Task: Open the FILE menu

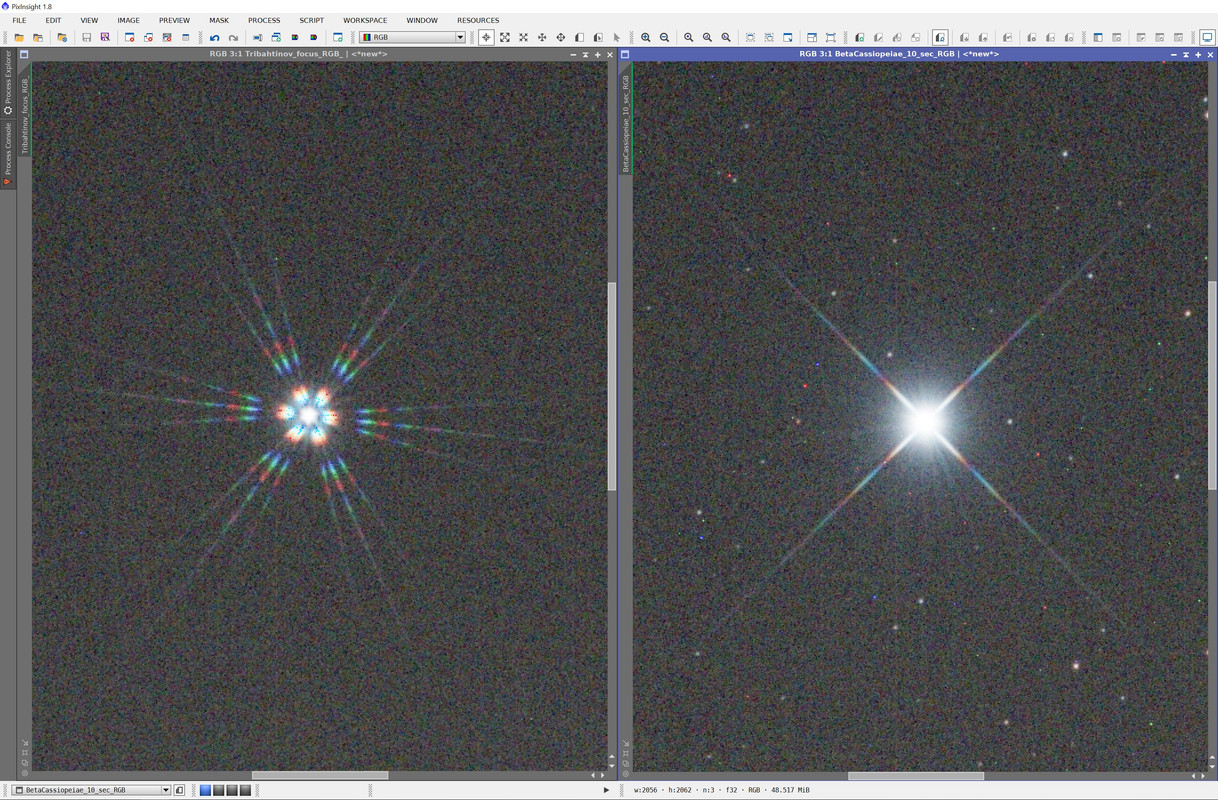Action: (19, 20)
